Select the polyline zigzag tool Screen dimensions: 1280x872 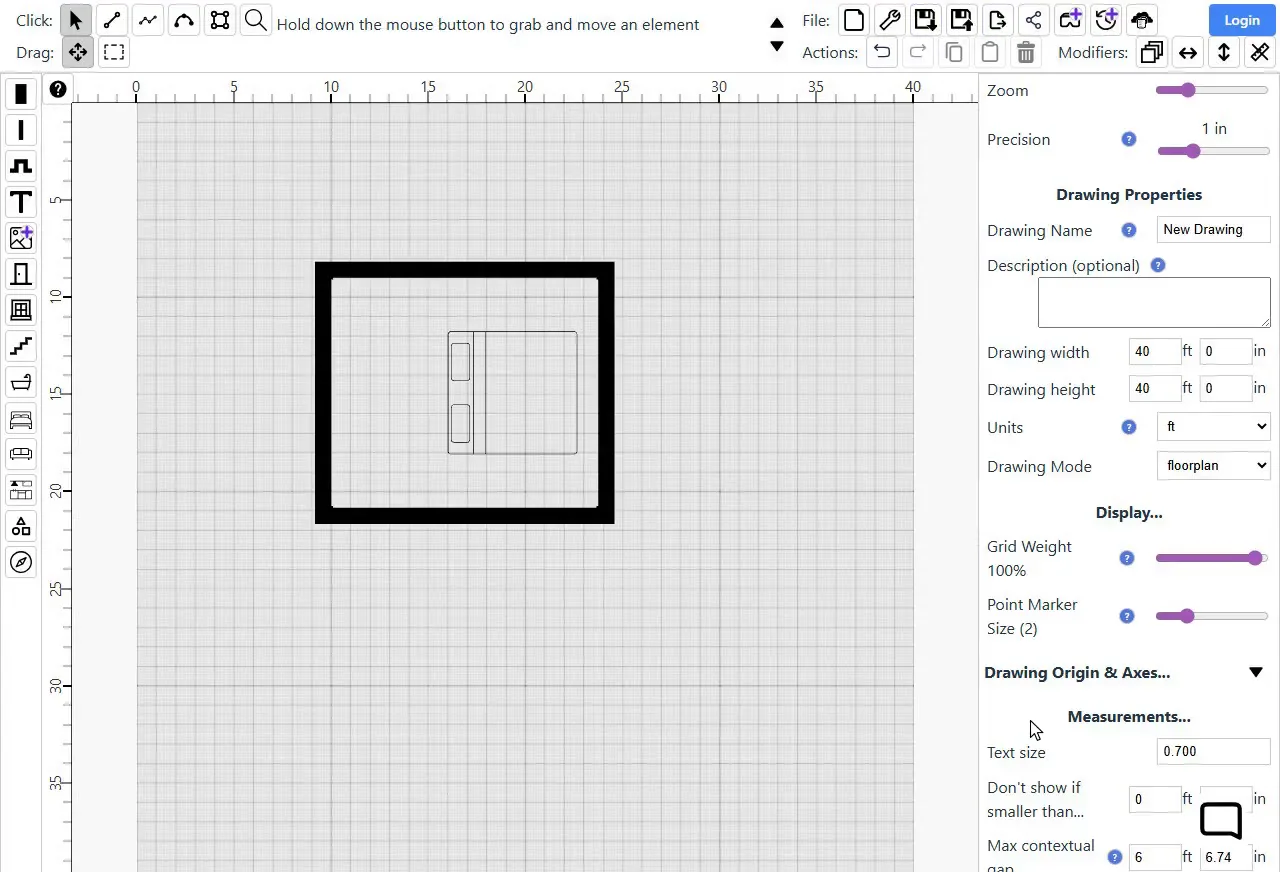[x=148, y=20]
